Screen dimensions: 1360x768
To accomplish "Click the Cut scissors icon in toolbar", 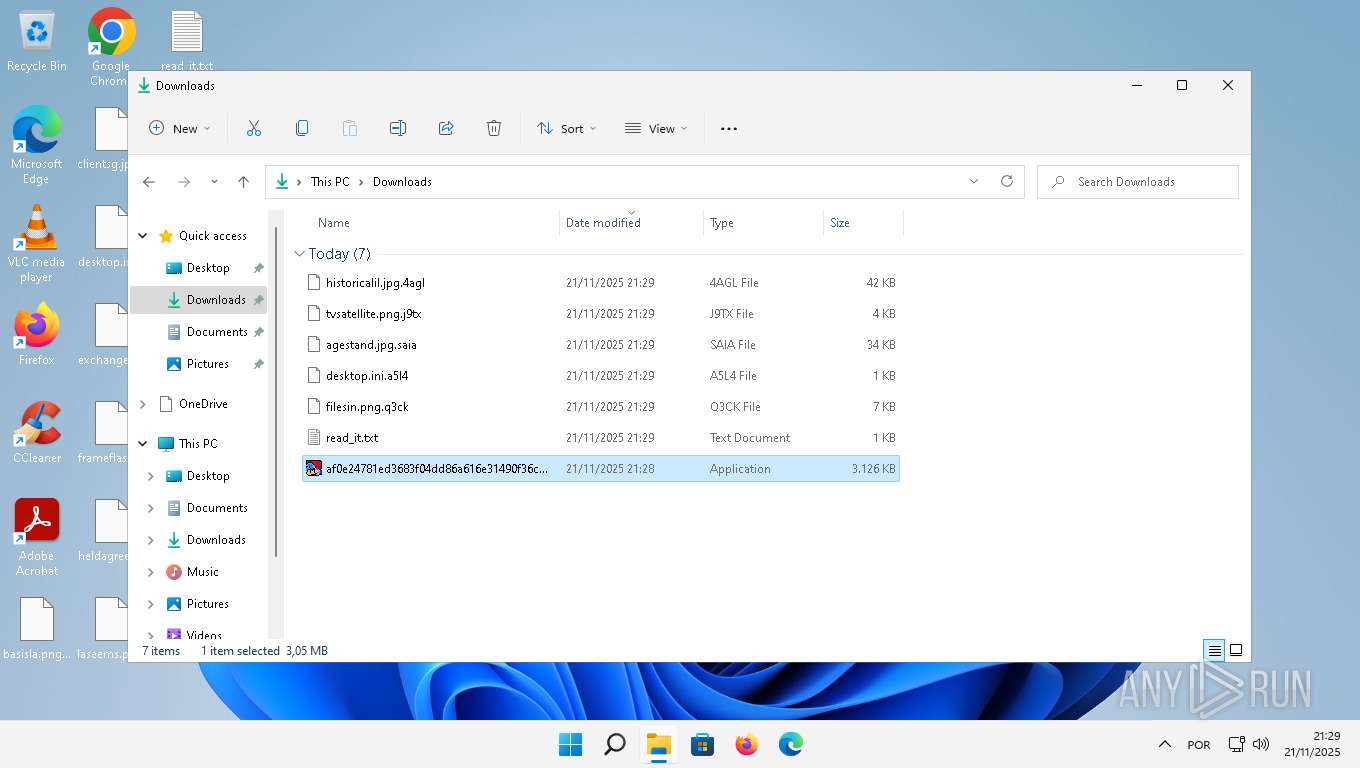I will (254, 128).
